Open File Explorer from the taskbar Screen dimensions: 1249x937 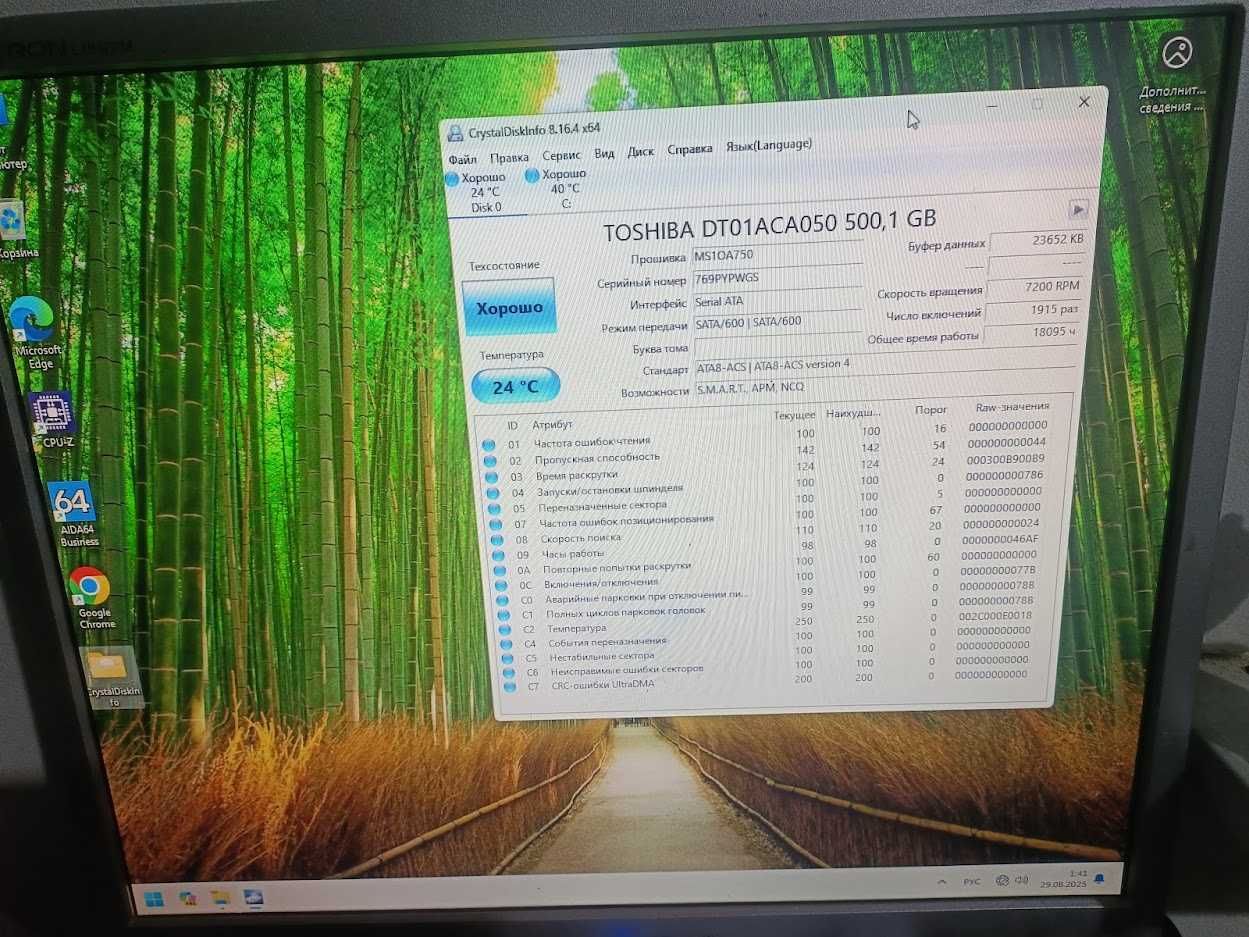(221, 897)
